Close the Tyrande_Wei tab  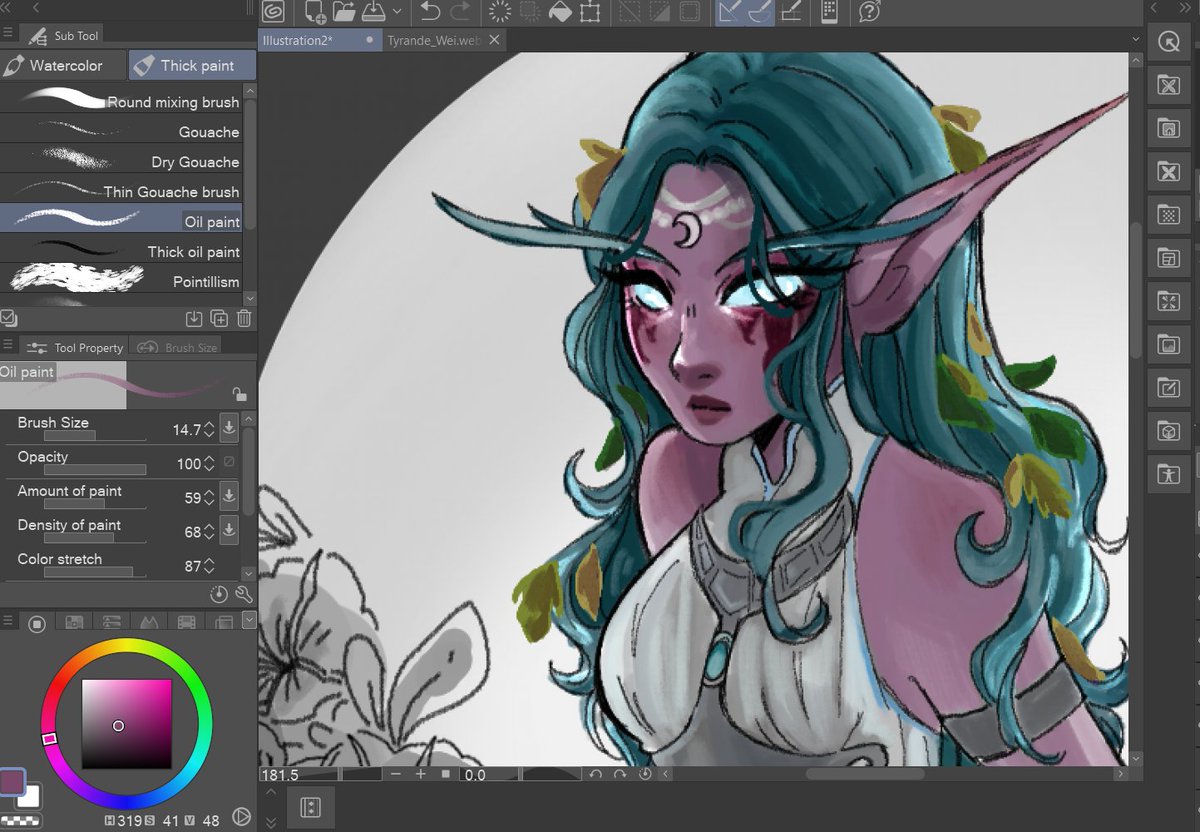point(494,41)
